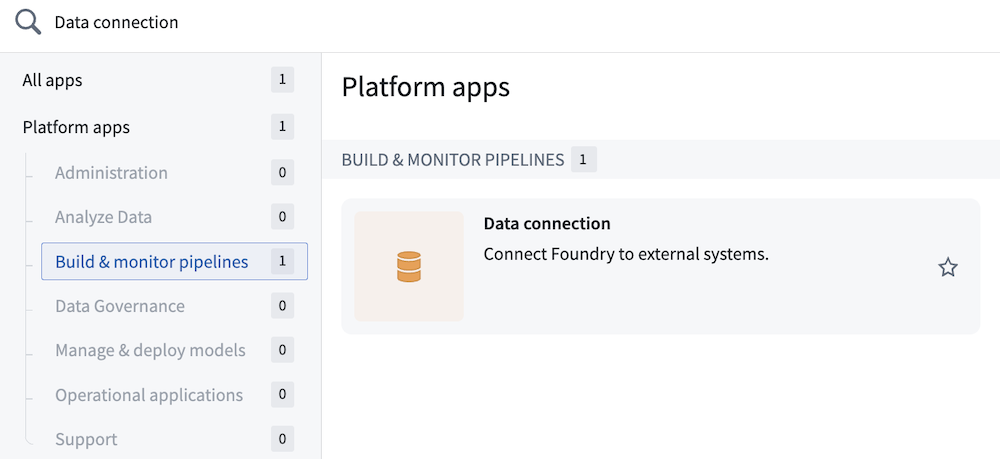
Task: Select the Administration subcategory
Action: (x=174, y=173)
